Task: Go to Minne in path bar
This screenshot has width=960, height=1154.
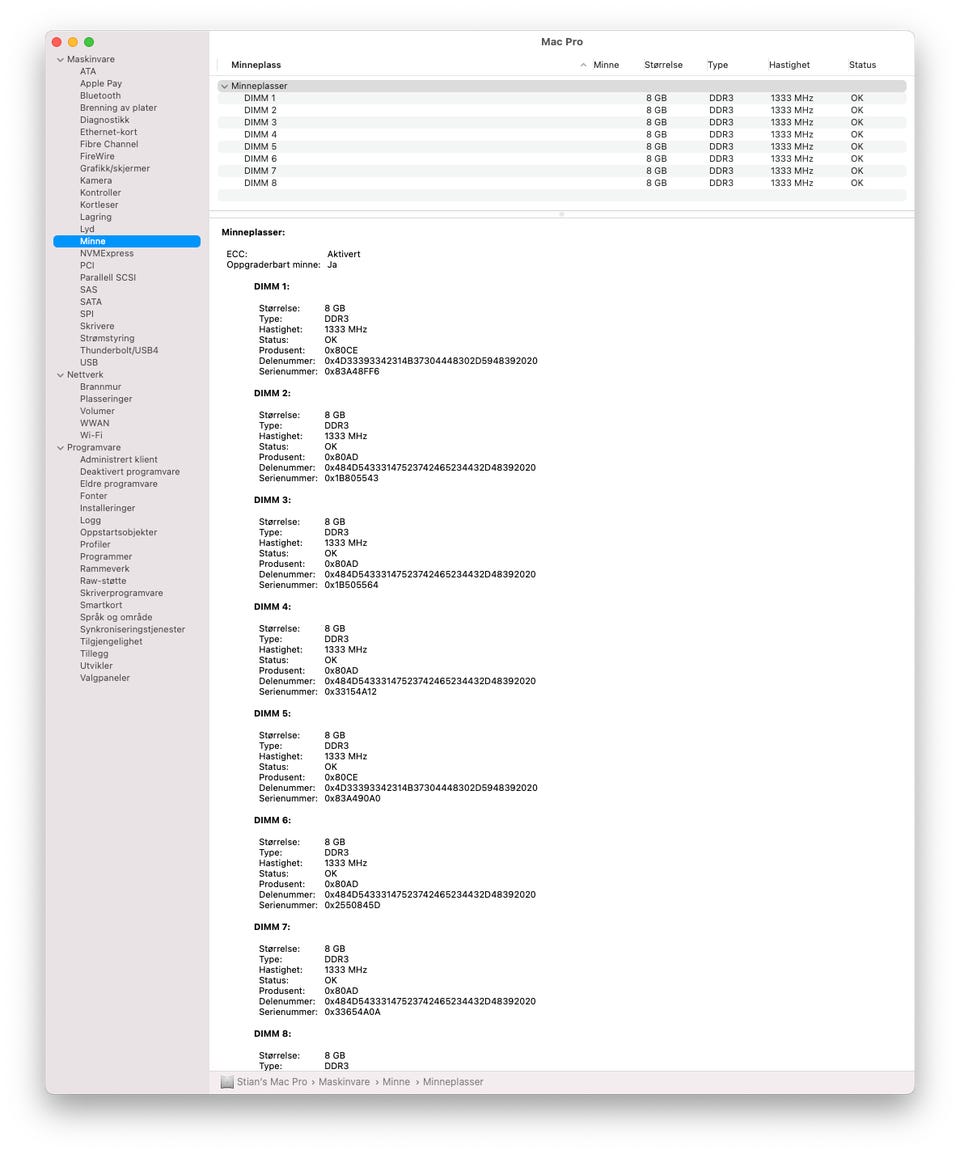Action: 396,1082
